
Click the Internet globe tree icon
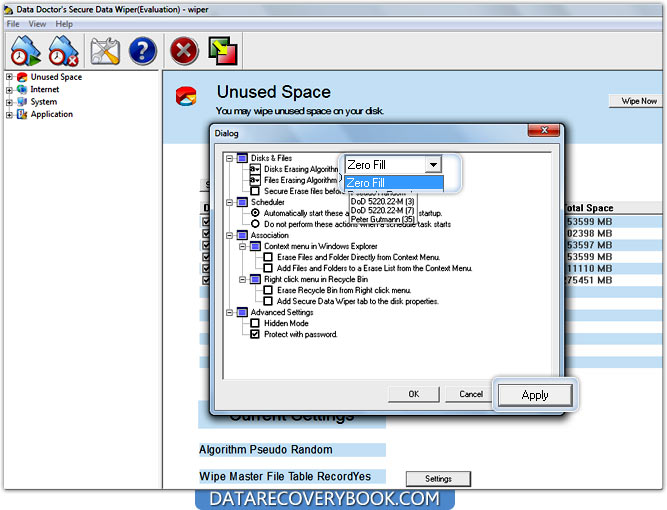pyautogui.click(x=22, y=89)
